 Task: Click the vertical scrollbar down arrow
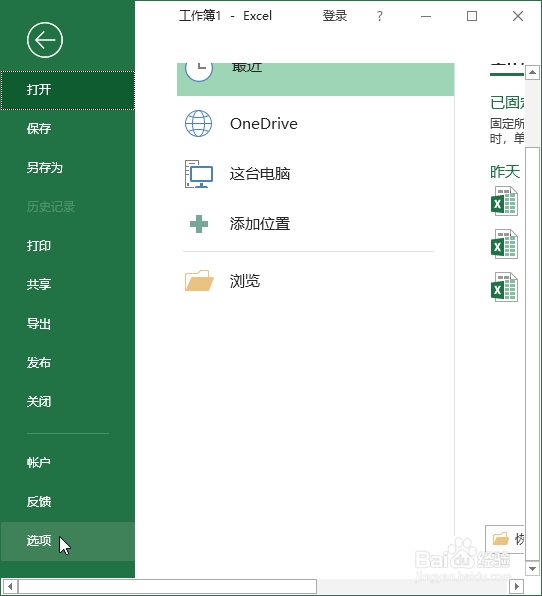pos(532,569)
